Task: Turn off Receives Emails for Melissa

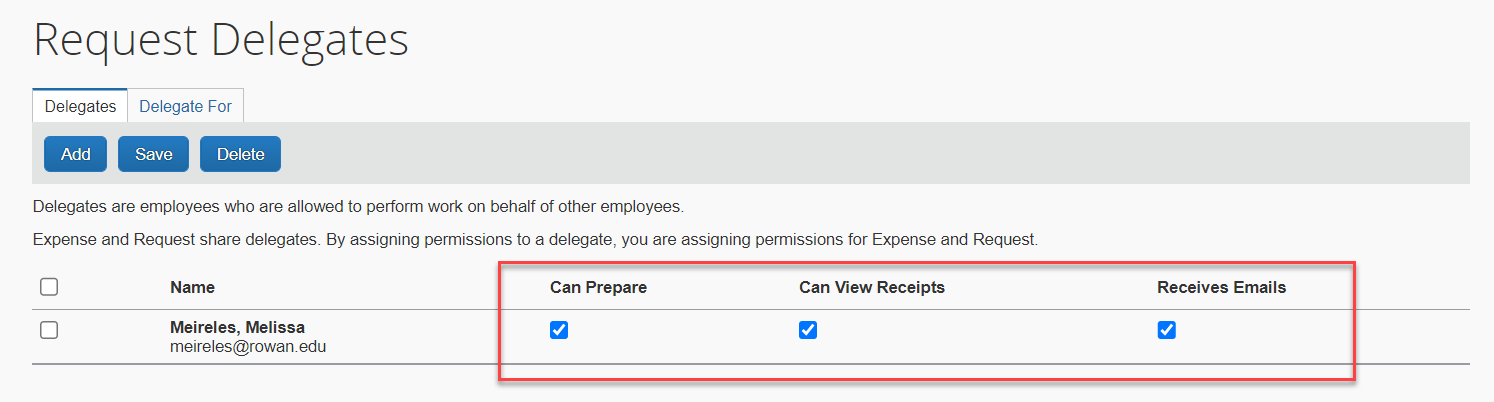Action: (1166, 330)
